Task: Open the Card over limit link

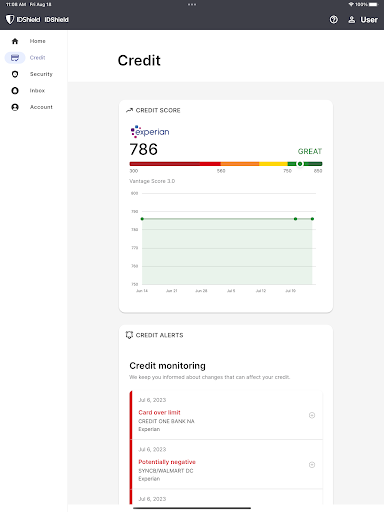Action: tap(159, 412)
